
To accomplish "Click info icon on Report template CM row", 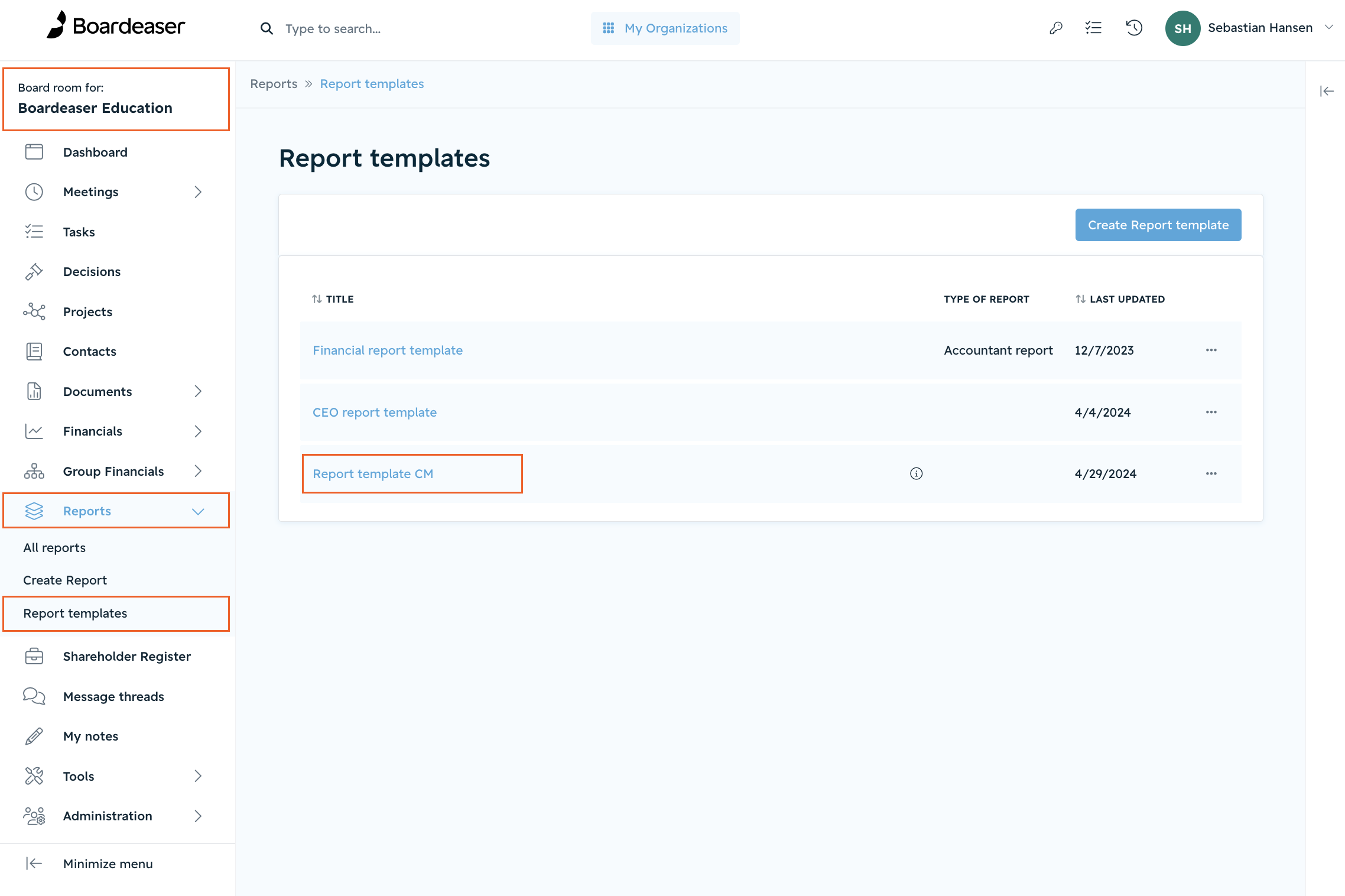I will coord(916,473).
